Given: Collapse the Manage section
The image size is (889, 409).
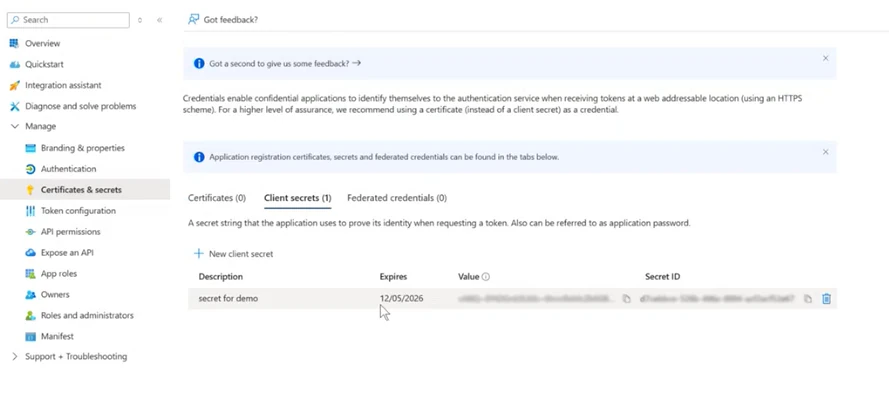Looking at the screenshot, I should 15,127.
